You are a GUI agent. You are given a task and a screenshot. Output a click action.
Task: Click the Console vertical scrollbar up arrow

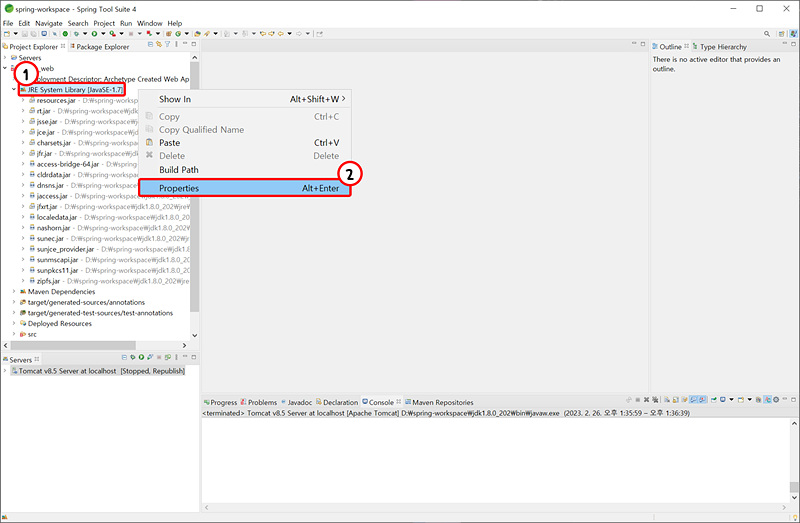point(794,423)
